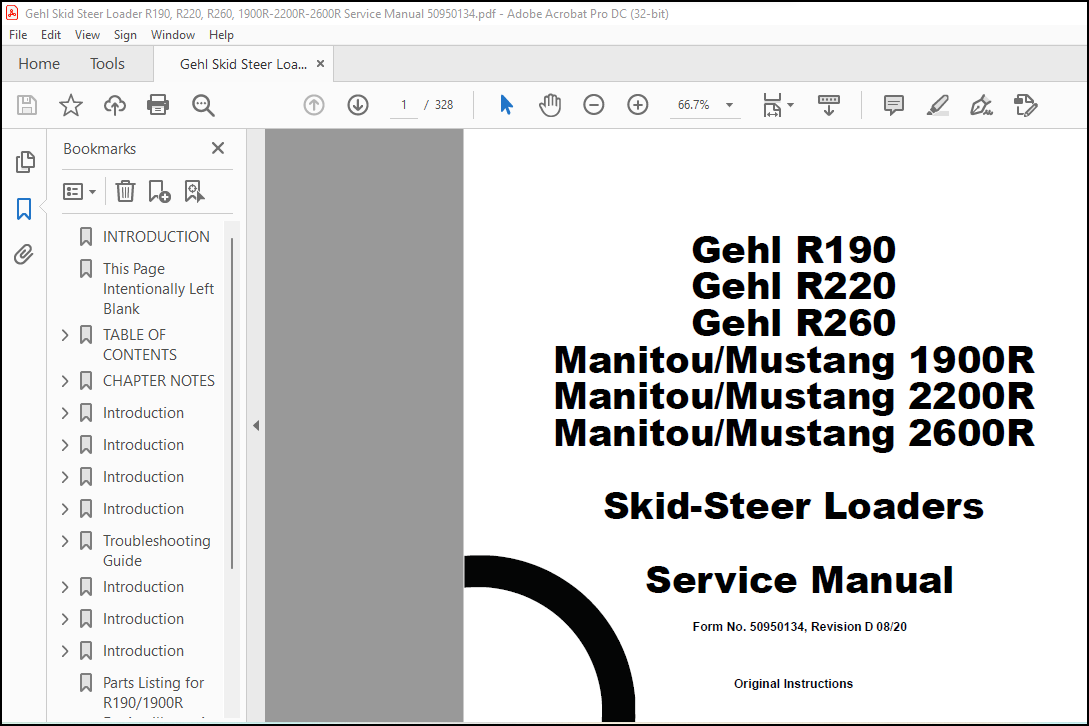The width and height of the screenshot is (1089, 726).
Task: Click the 66.7% zoom value field
Action: [695, 105]
